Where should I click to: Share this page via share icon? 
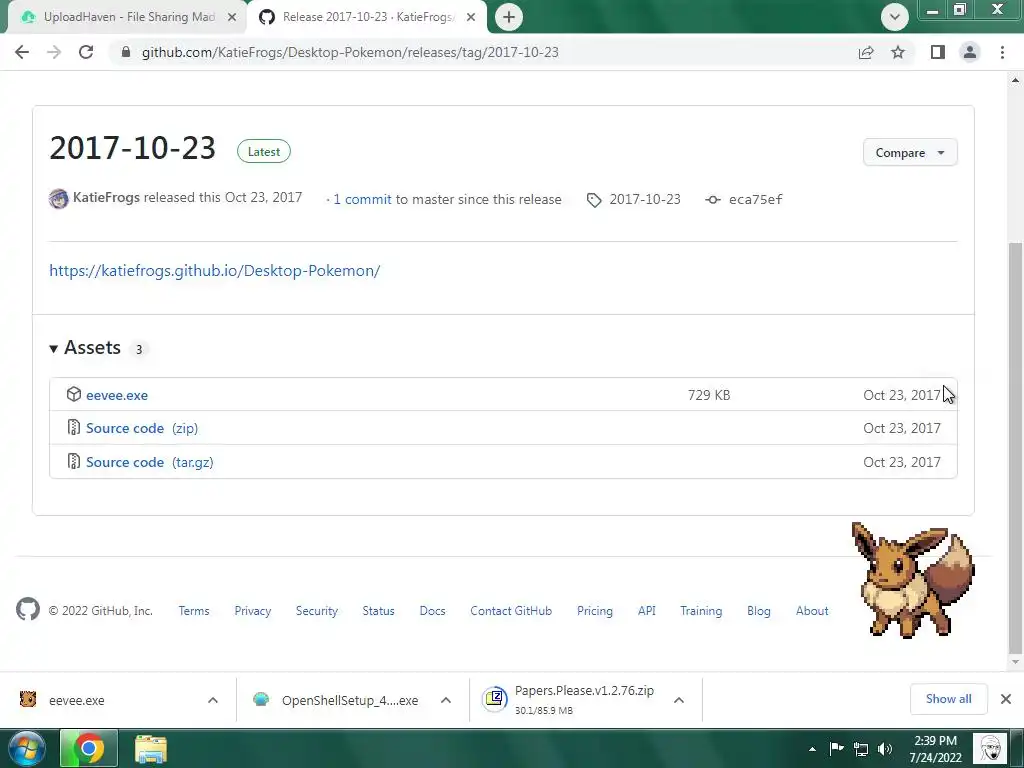(x=866, y=52)
